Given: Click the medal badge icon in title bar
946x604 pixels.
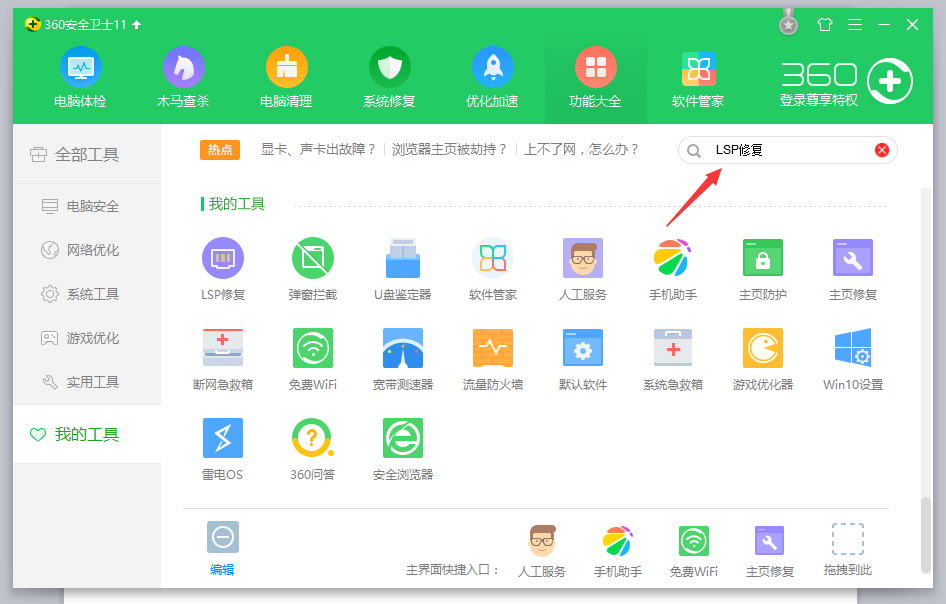Looking at the screenshot, I should [x=788, y=23].
